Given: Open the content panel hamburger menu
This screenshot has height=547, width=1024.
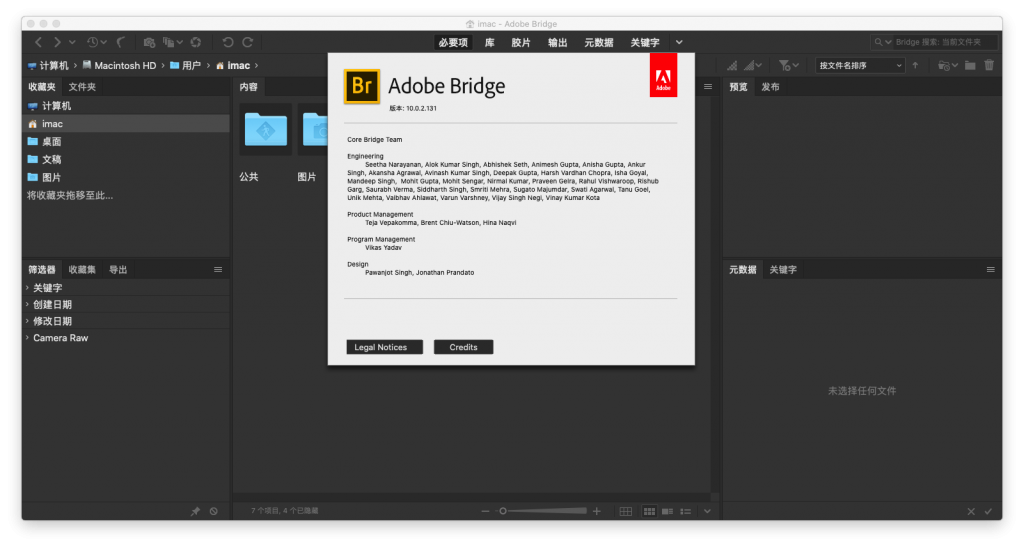Looking at the screenshot, I should pos(708,87).
